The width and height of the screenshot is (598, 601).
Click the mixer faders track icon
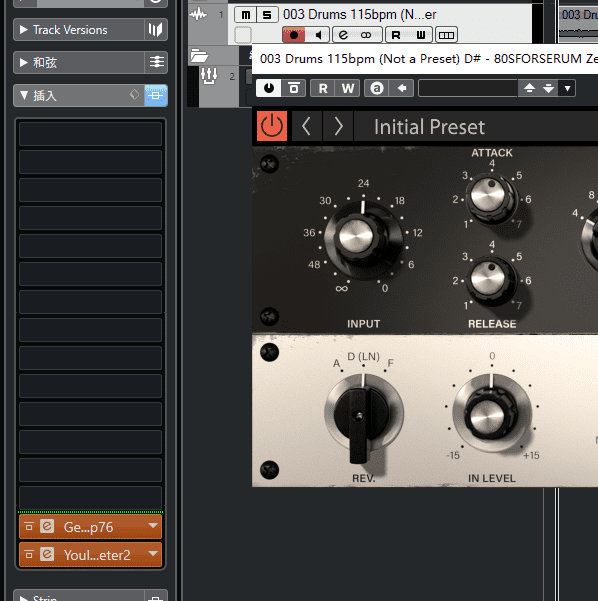coord(209,76)
